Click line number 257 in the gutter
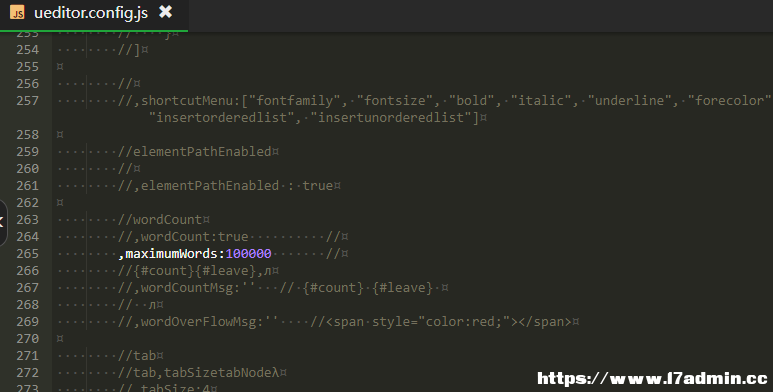Screen dimensions: 773x392 pyautogui.click(x=28, y=101)
